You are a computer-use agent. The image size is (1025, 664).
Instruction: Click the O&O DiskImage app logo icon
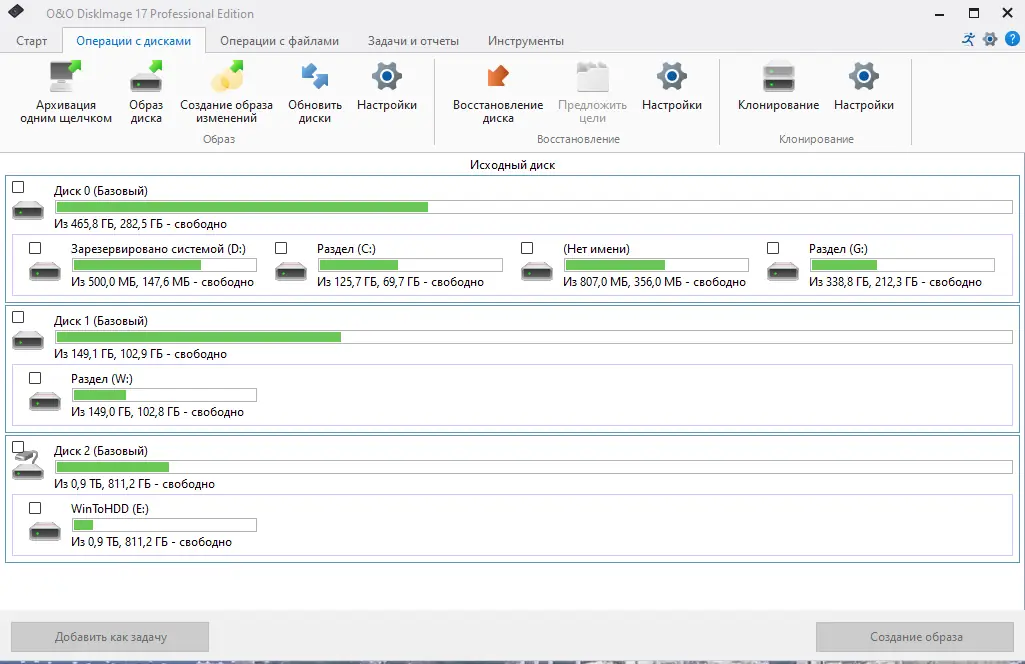tap(16, 11)
